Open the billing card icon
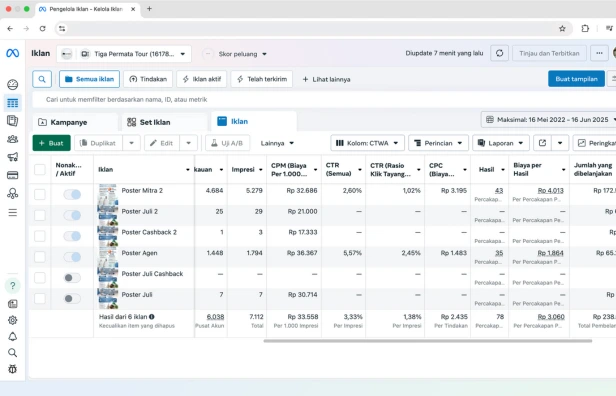The width and height of the screenshot is (616, 396). pos(13,175)
